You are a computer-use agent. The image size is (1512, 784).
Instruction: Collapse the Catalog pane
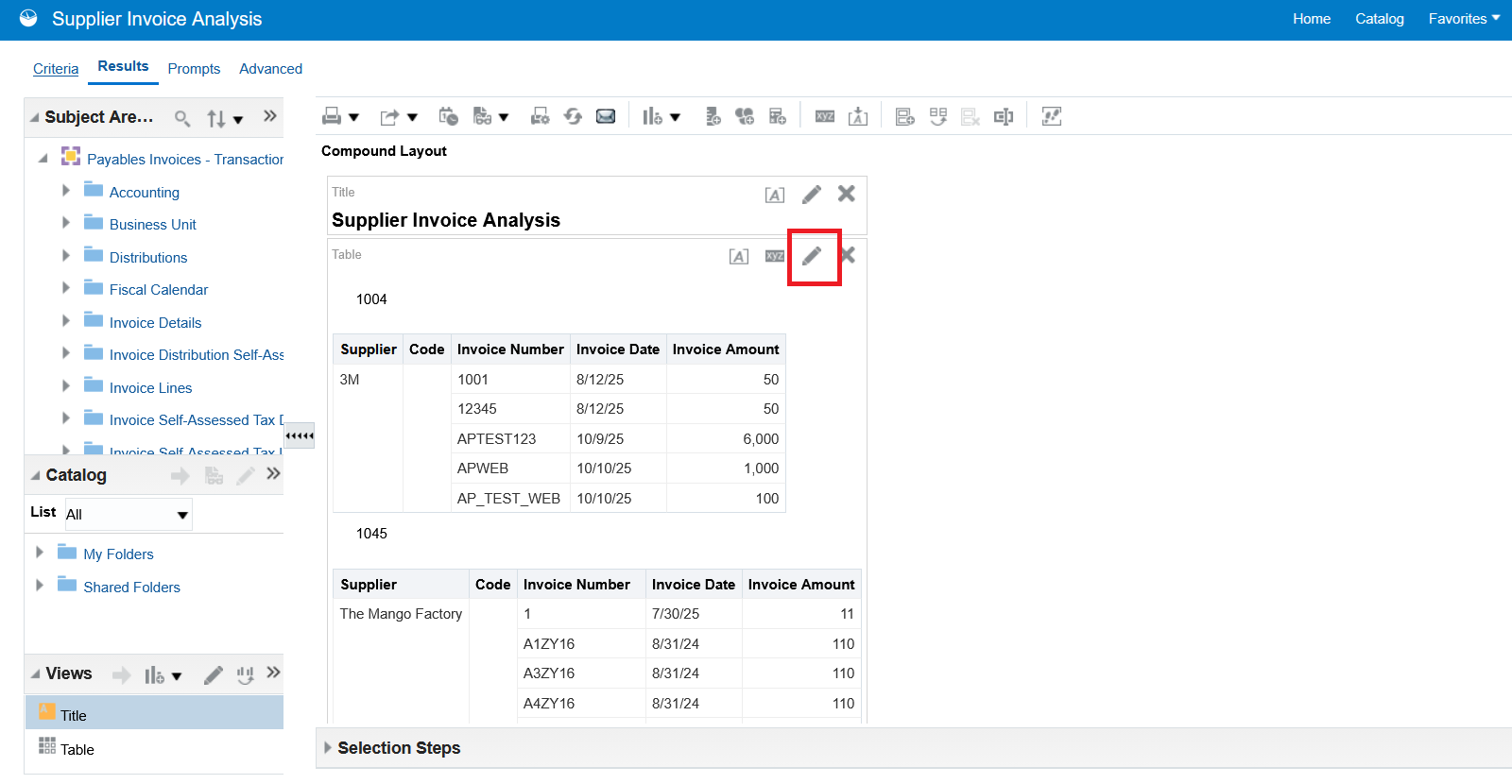coord(35,475)
